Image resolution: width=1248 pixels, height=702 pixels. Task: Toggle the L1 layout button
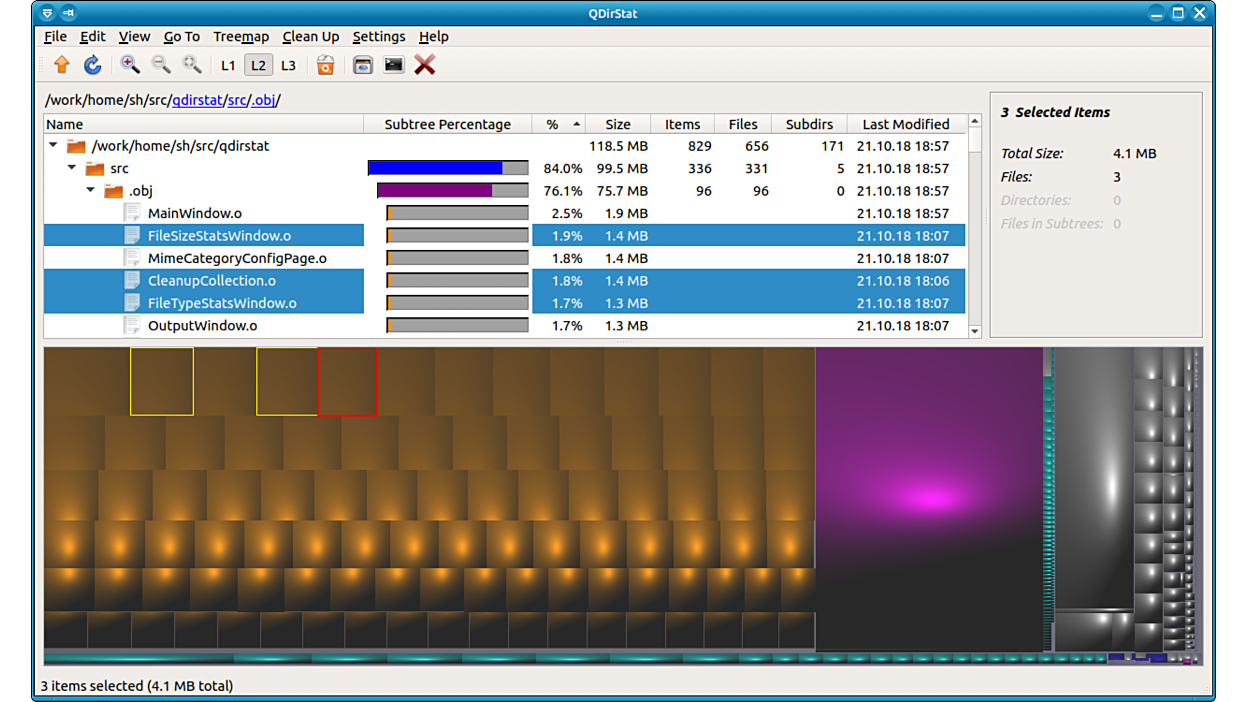228,65
